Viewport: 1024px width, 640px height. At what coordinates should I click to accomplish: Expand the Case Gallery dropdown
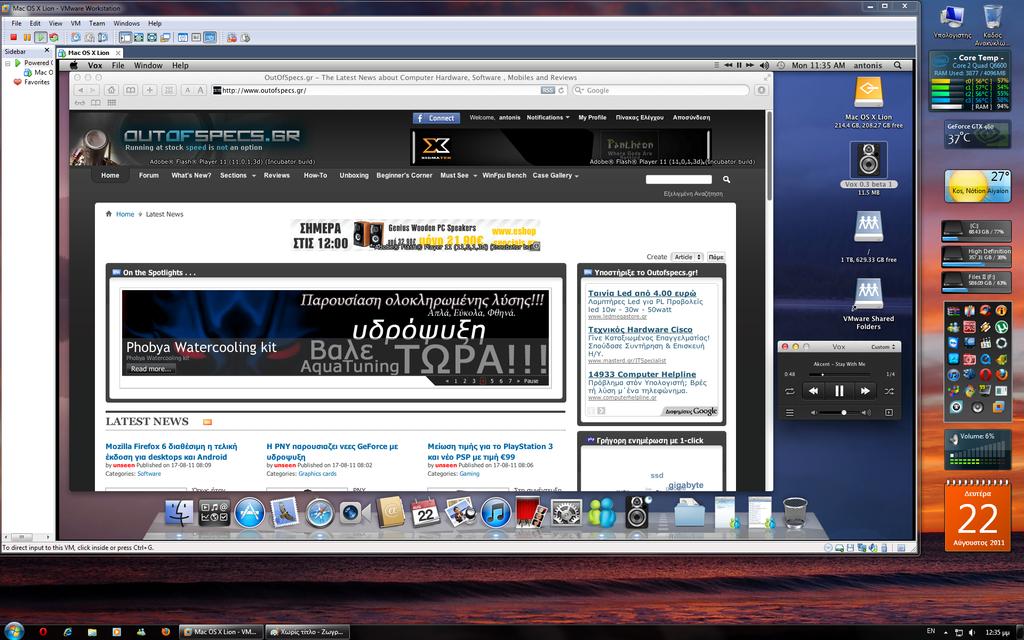coord(556,176)
